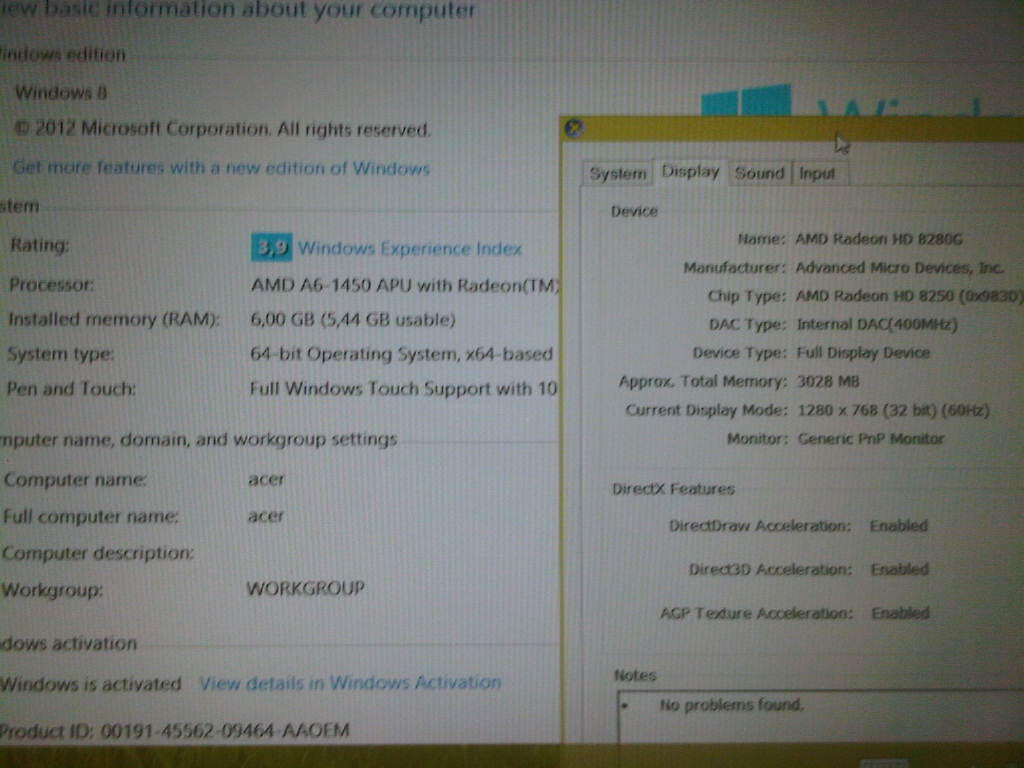
Task: Open the Input tab
Action: tap(817, 173)
